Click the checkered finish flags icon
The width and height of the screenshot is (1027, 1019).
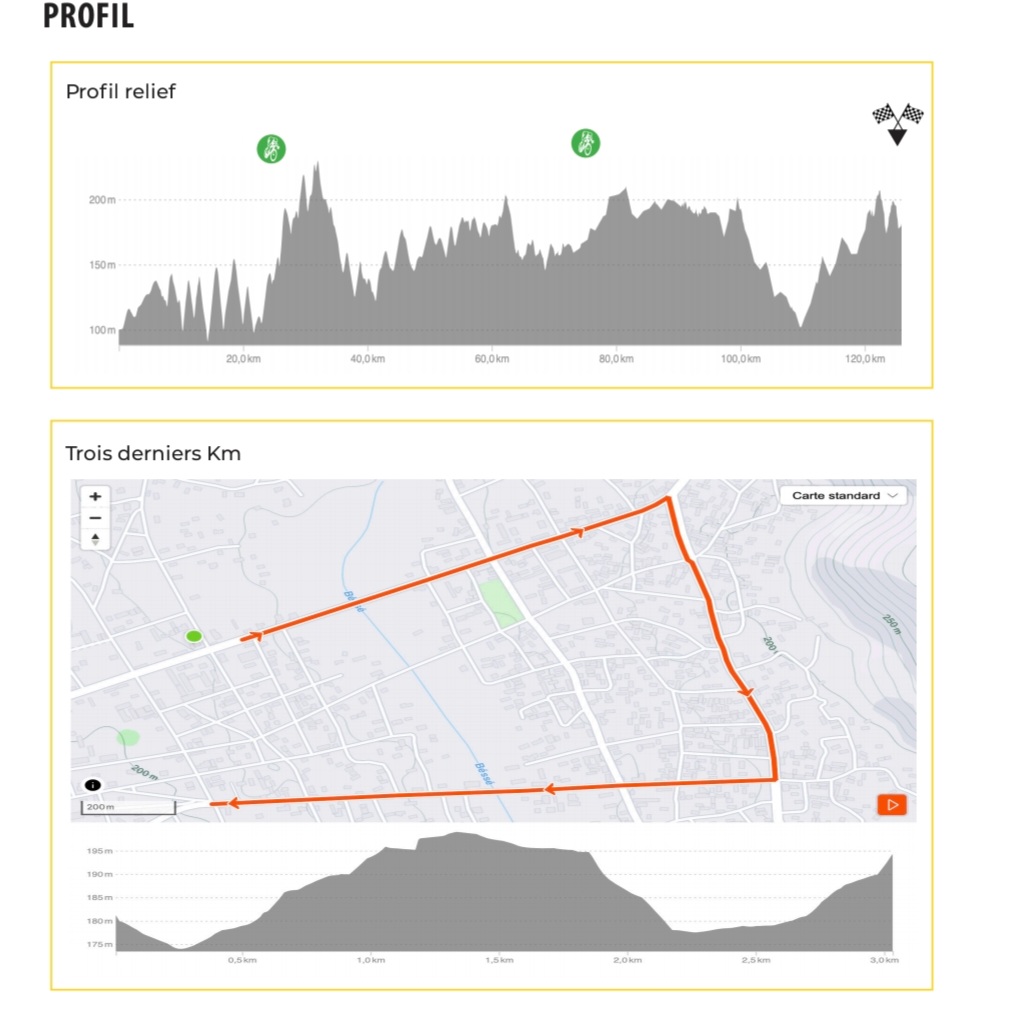pyautogui.click(x=897, y=122)
